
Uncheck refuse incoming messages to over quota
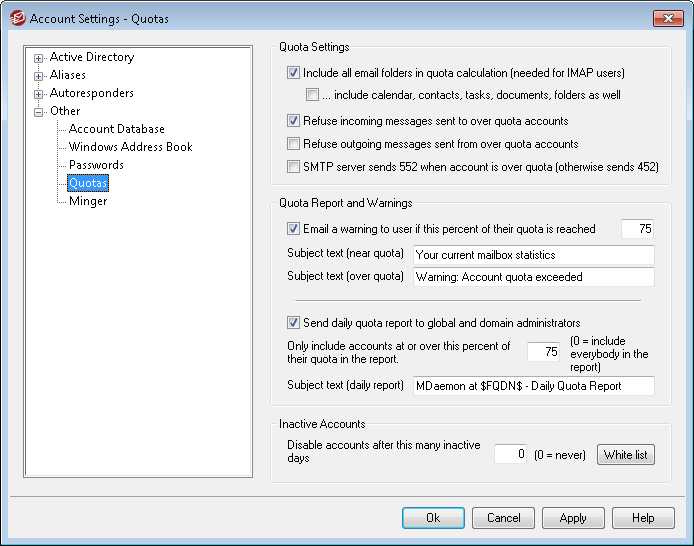coord(293,121)
